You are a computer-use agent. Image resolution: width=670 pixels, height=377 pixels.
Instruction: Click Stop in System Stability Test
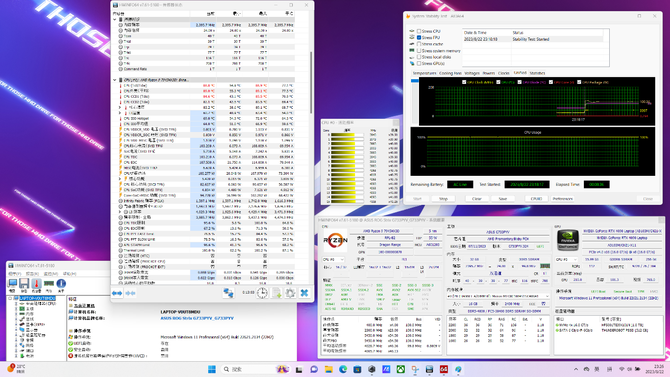click(444, 199)
